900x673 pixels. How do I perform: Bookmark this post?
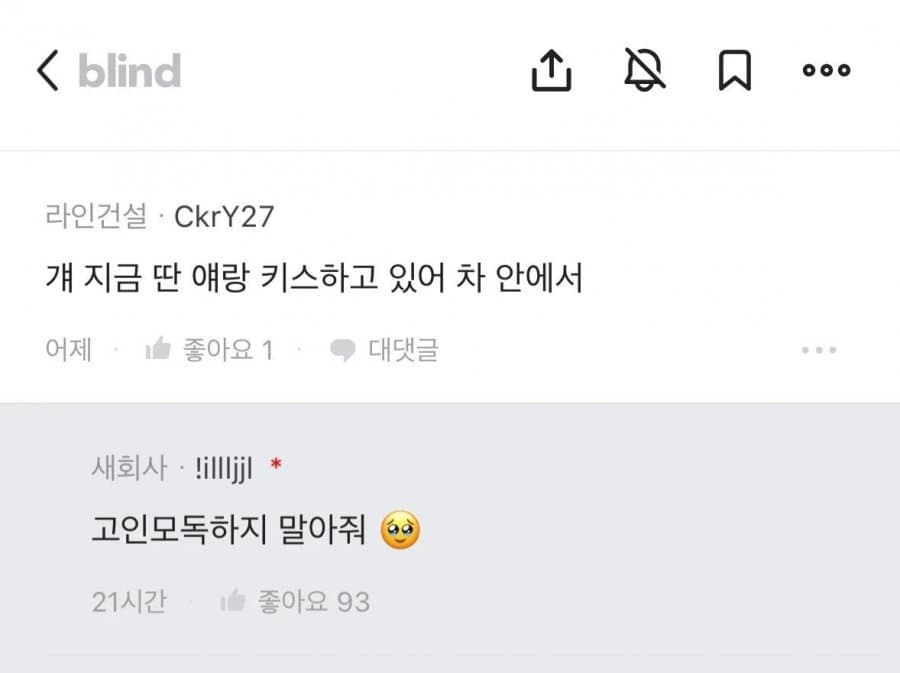[735, 71]
